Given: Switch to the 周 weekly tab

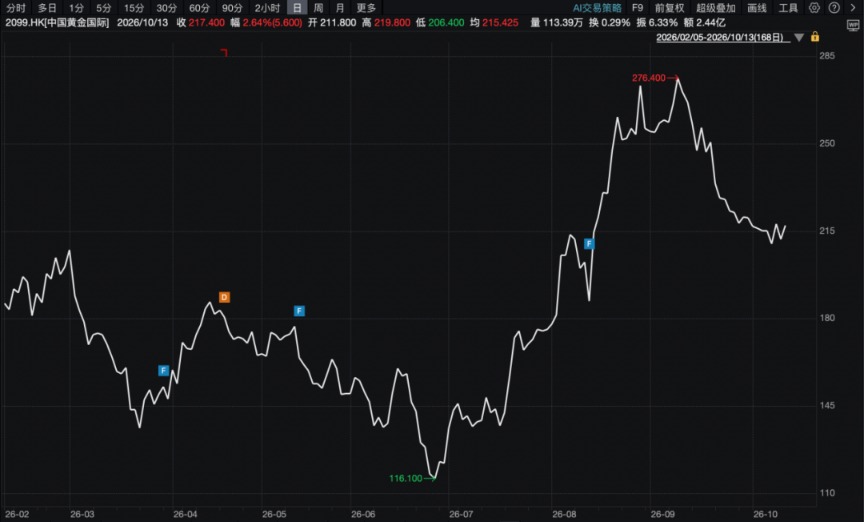Looking at the screenshot, I should click(x=318, y=8).
